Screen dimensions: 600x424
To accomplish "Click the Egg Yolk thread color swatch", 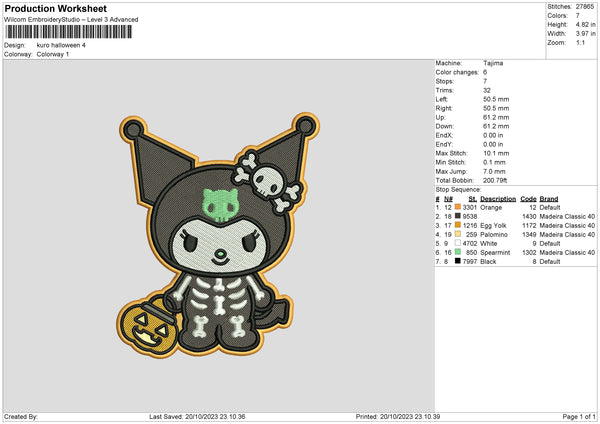I will click(x=458, y=225).
